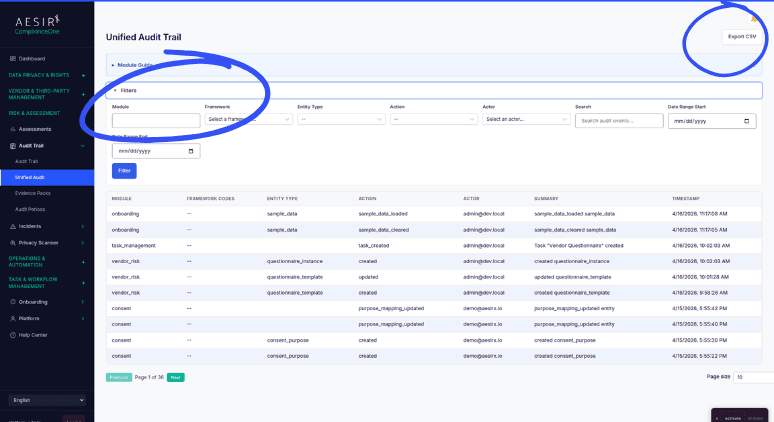This screenshot has height=422, width=774.
Task: Expand the Incidents submenu chevron
Action: (82, 227)
